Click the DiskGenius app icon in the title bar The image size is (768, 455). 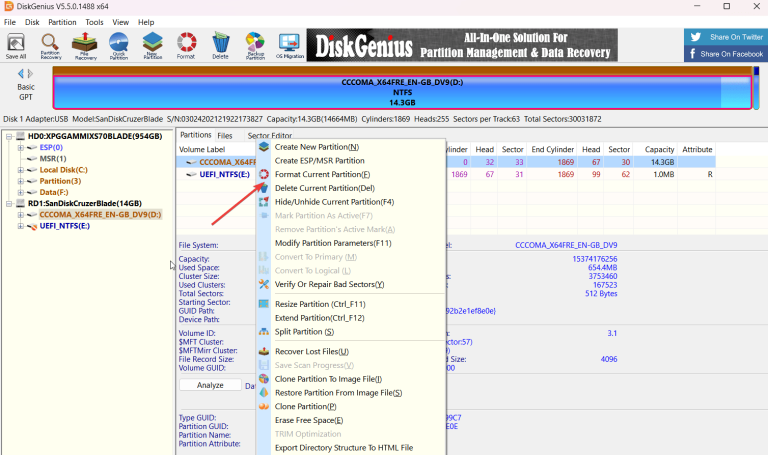(8, 6)
